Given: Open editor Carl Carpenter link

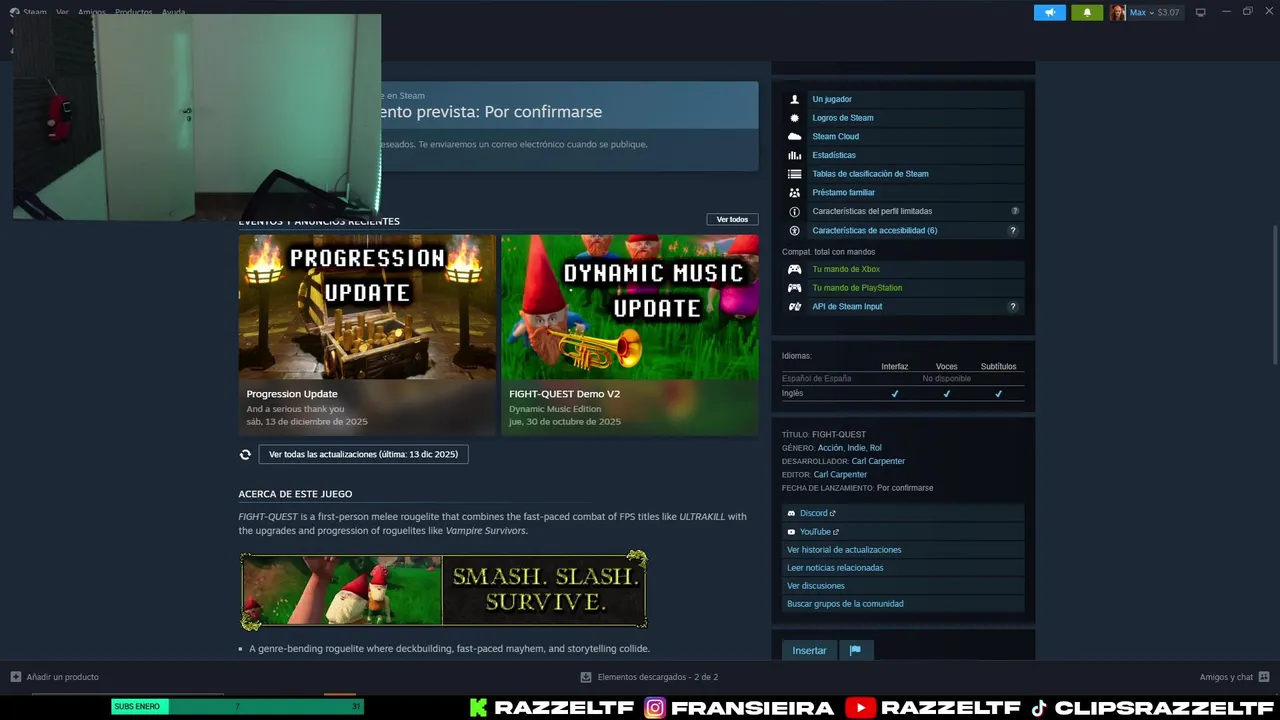Looking at the screenshot, I should pyautogui.click(x=840, y=474).
